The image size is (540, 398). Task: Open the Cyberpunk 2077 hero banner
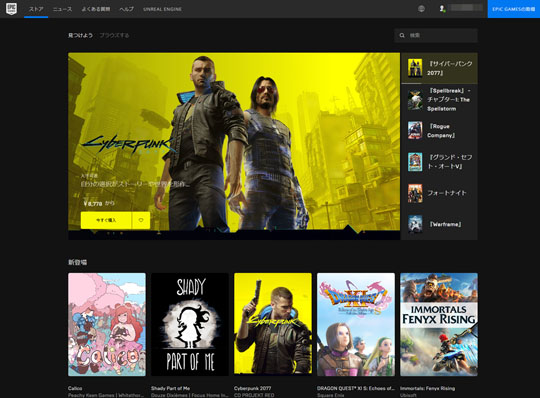pos(234,146)
